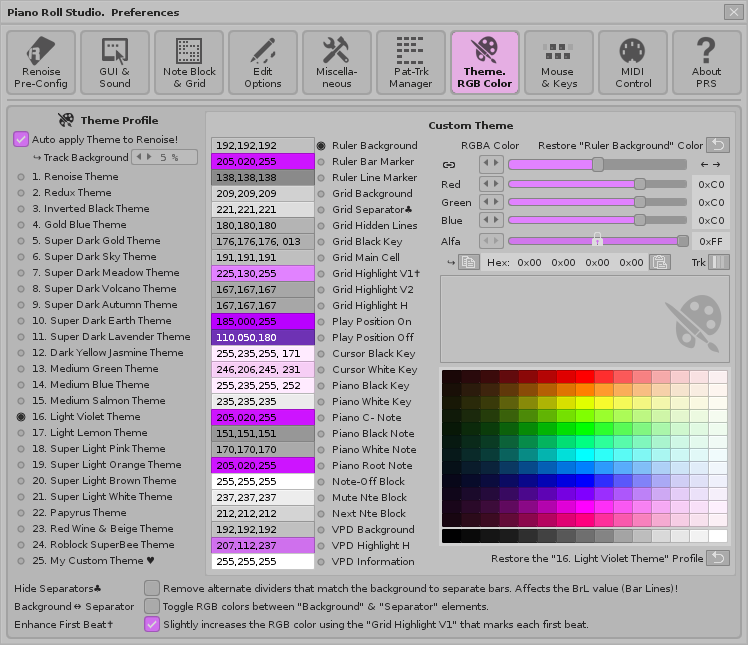Image resolution: width=748 pixels, height=645 pixels.
Task: Disable Enhance First Beat checkbox
Action: (152, 624)
